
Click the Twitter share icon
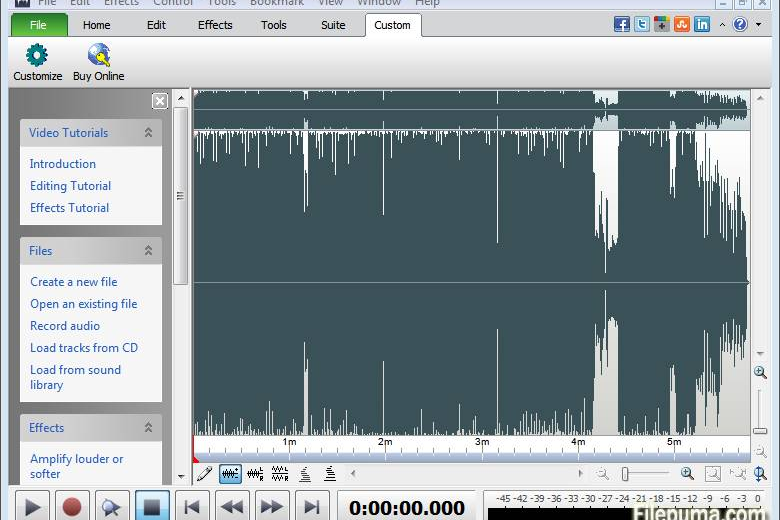[x=642, y=24]
